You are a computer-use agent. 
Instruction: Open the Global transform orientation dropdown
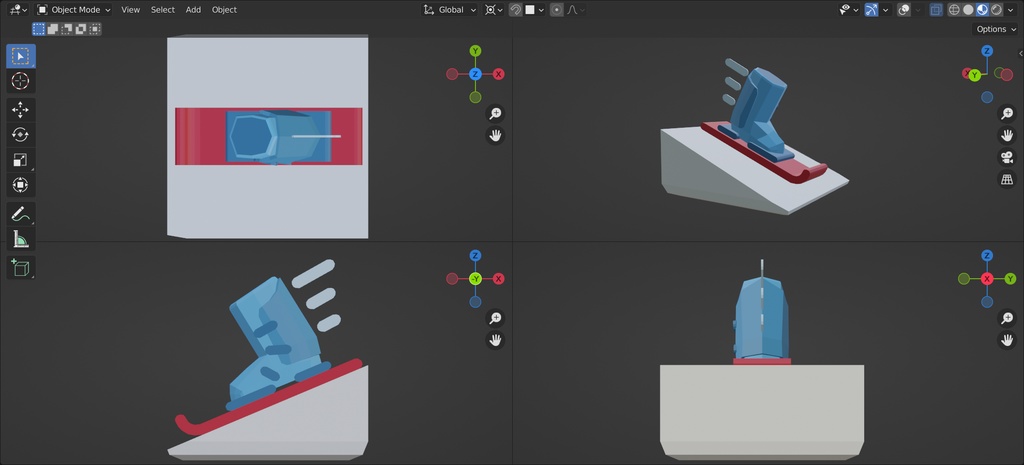(449, 10)
